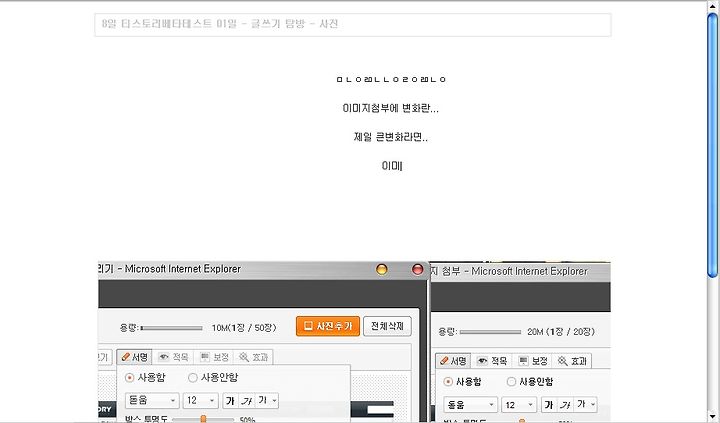Open the 가 text color dropdown in 20M window
This screenshot has width=720, height=423.
coord(585,405)
